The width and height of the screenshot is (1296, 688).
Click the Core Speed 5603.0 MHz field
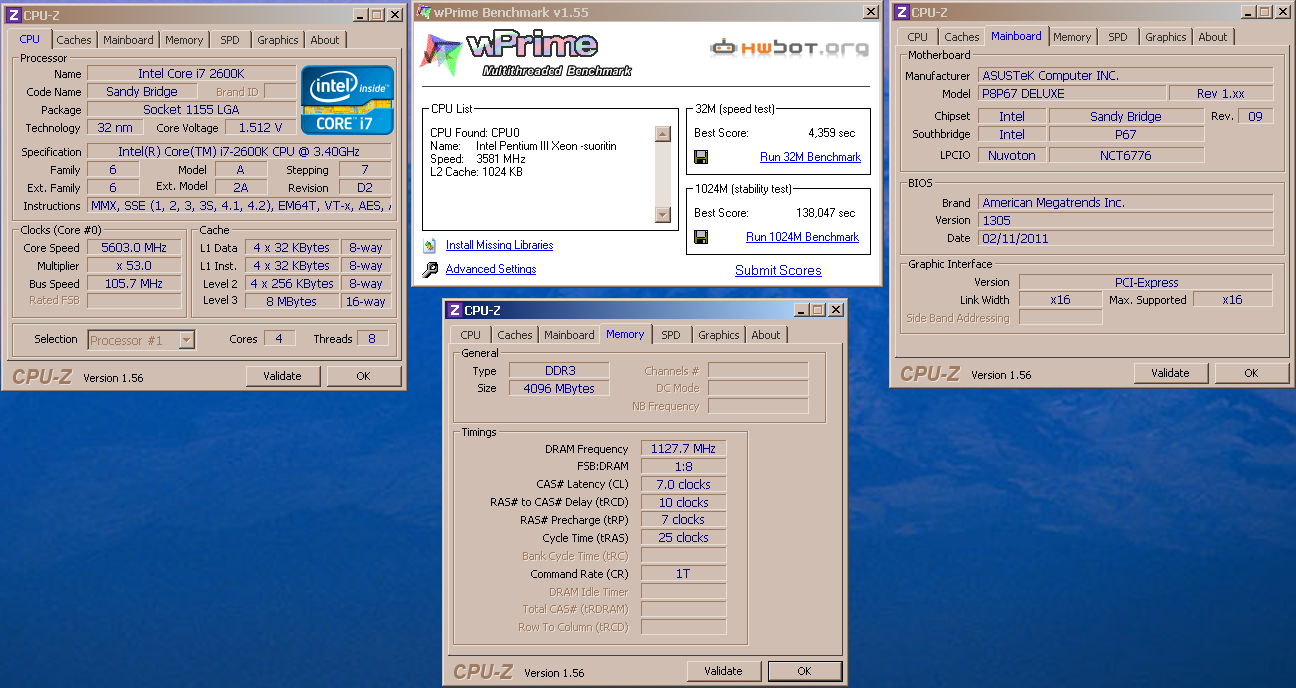coord(134,248)
